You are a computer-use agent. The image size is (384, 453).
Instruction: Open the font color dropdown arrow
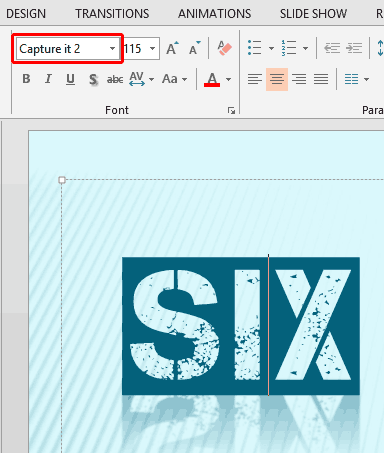pyautogui.click(x=228, y=79)
